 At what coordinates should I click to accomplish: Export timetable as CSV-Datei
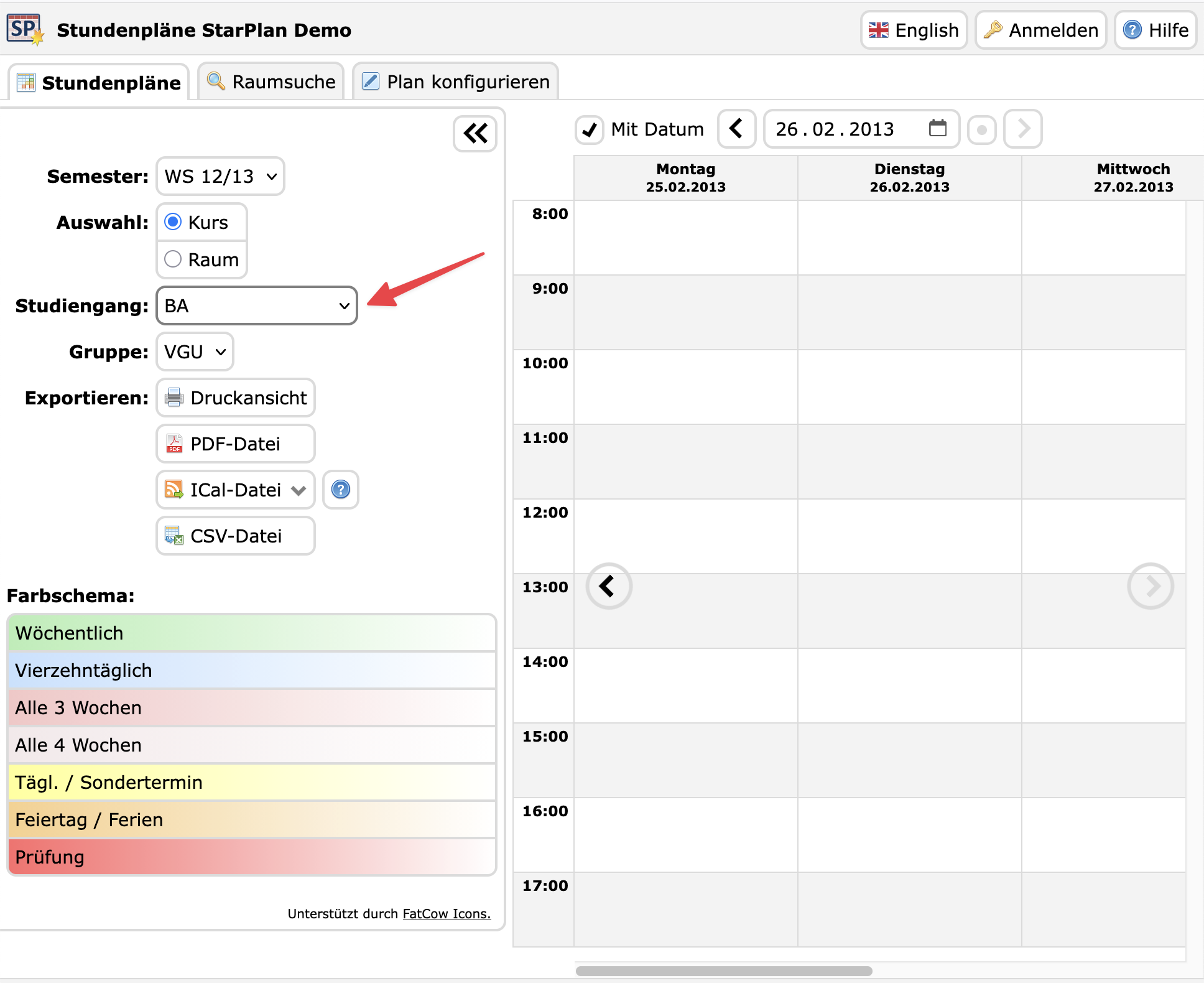point(236,536)
